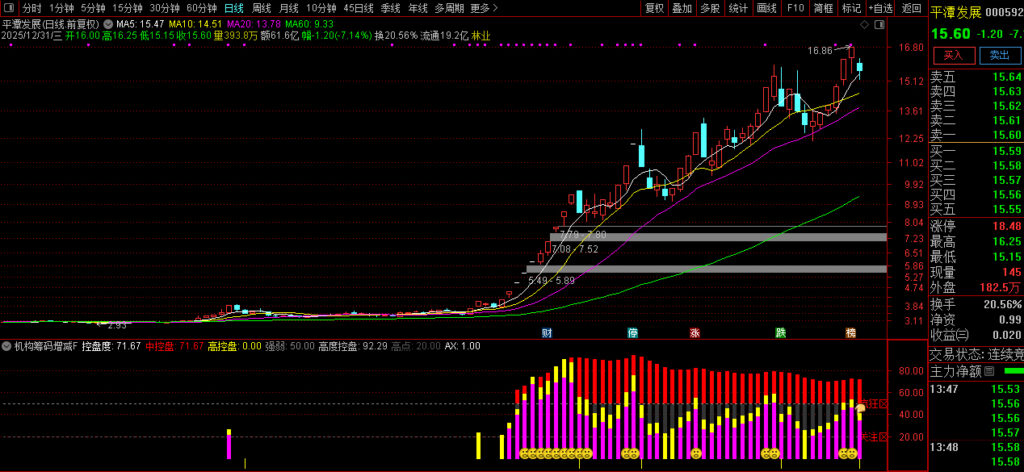Viewport: 1024px width, 472px height.
Task: Expand the 更多 timeframe list
Action: [x=484, y=8]
